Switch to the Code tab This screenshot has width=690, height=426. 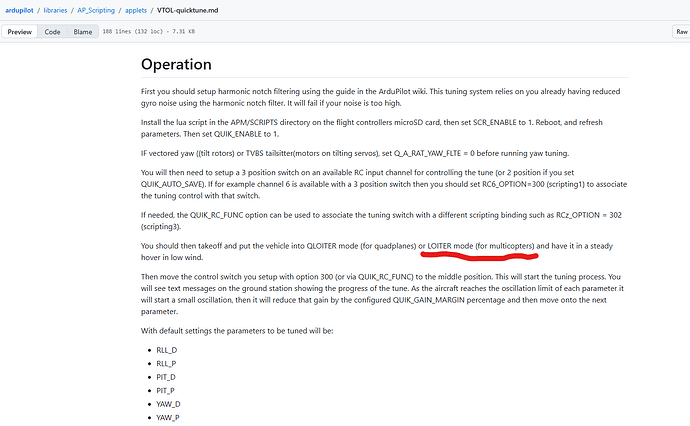(x=52, y=32)
